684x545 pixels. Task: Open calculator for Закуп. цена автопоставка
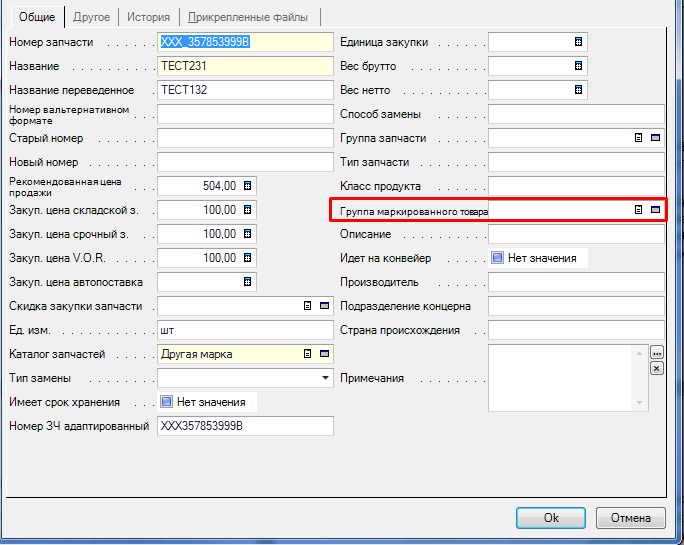pos(248,282)
